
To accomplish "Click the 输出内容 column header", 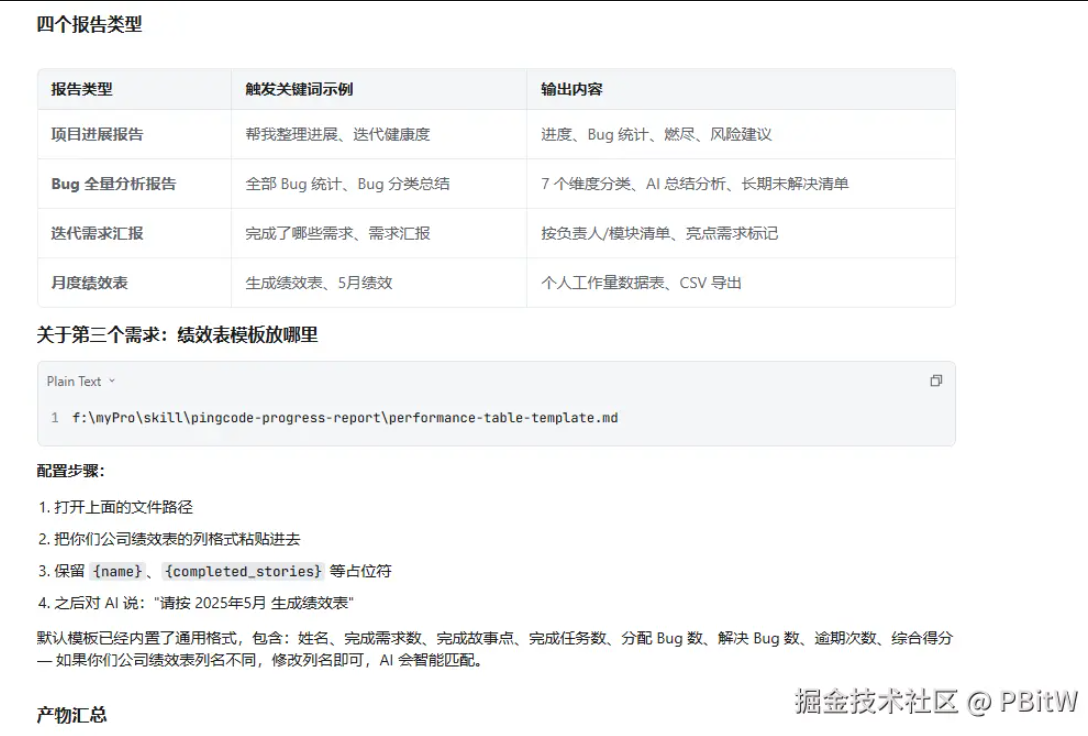I will (x=572, y=89).
